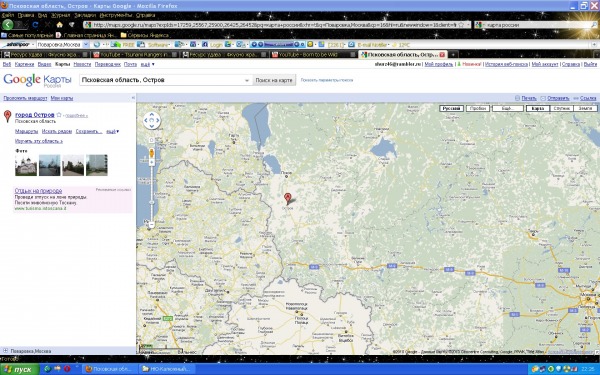Click the red location marker on the map
Viewport: 600px width, 375px height.
pyautogui.click(x=288, y=199)
